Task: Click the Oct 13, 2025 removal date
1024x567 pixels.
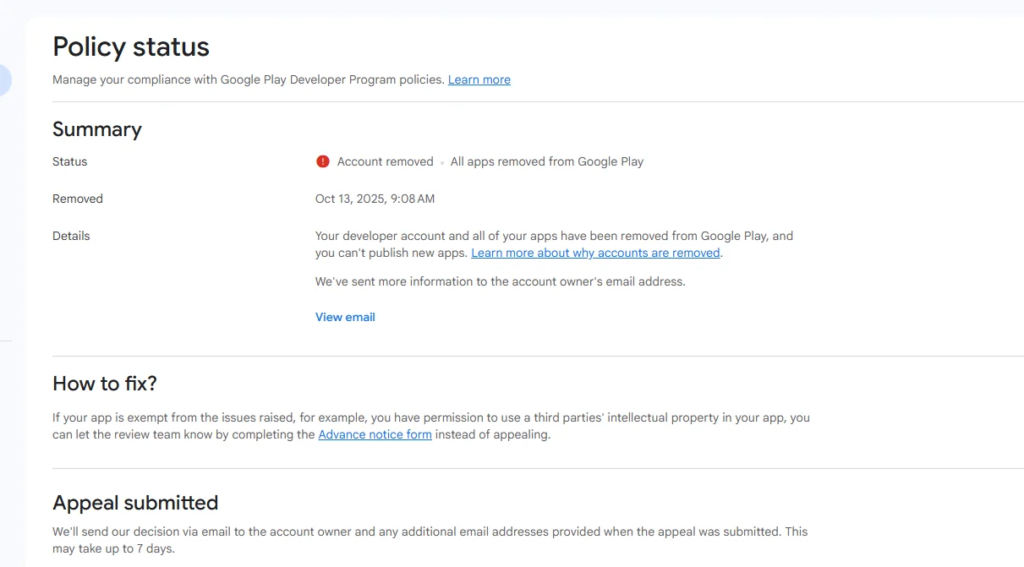Action: tap(375, 199)
